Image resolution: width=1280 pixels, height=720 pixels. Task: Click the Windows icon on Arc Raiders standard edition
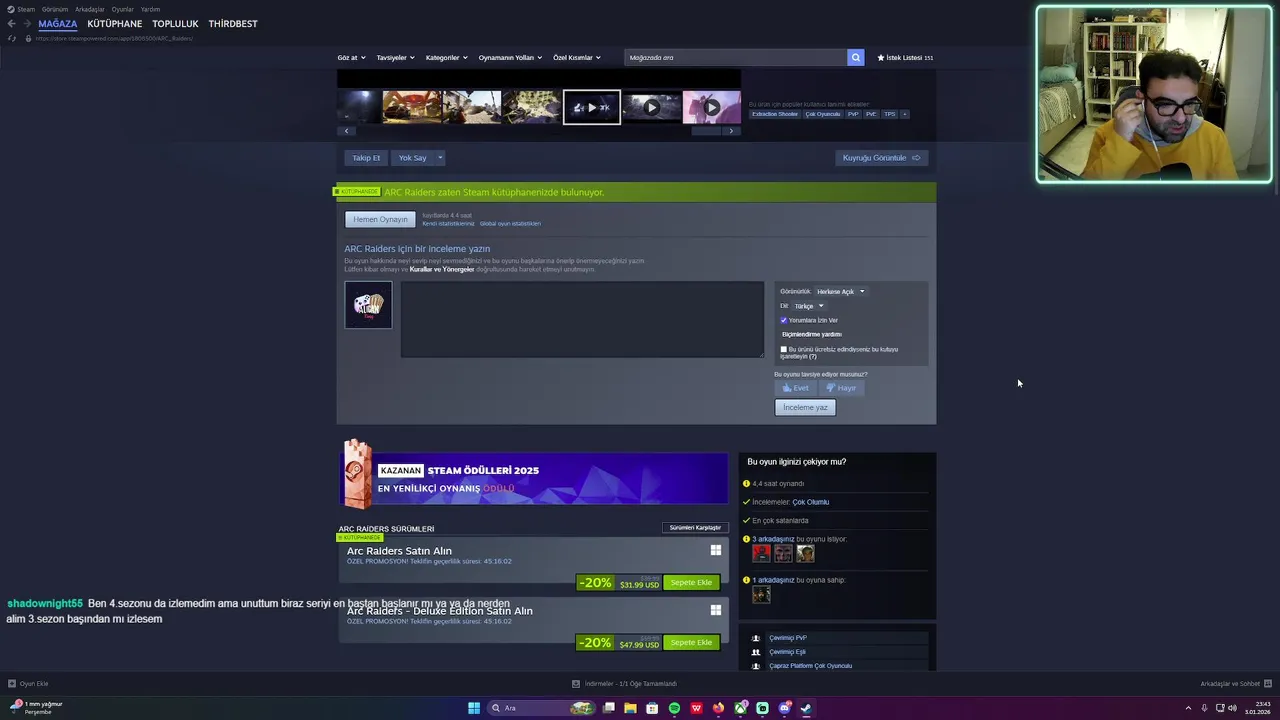[716, 550]
